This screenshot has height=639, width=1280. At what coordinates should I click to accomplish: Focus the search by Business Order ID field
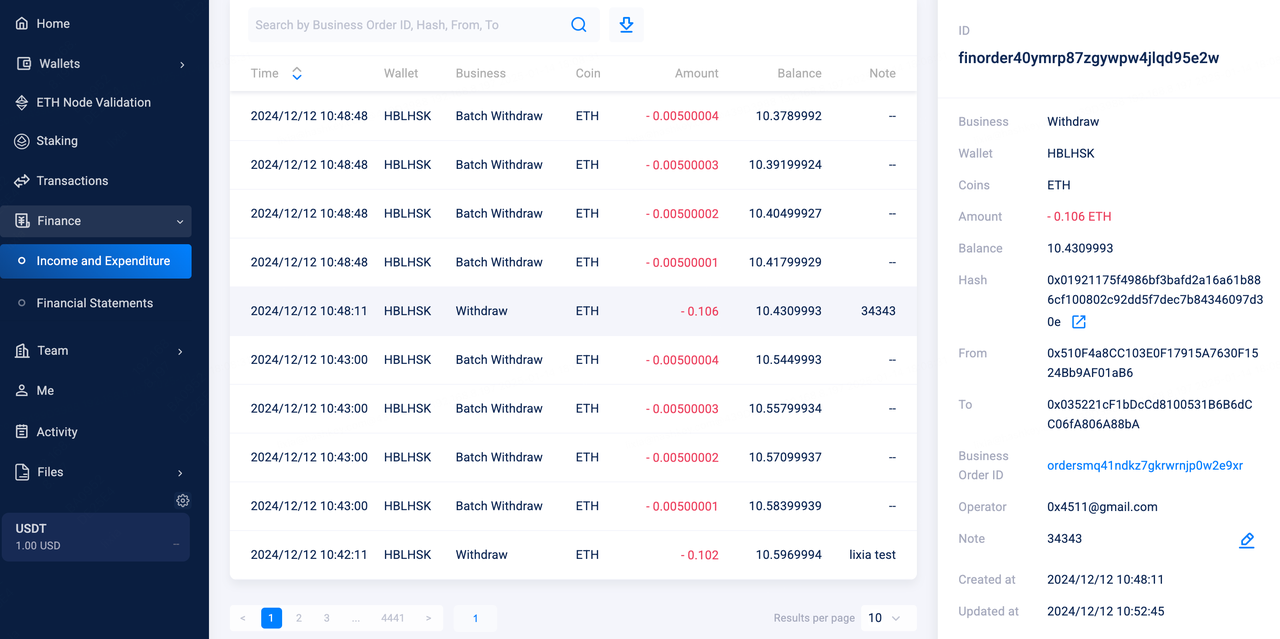[405, 25]
